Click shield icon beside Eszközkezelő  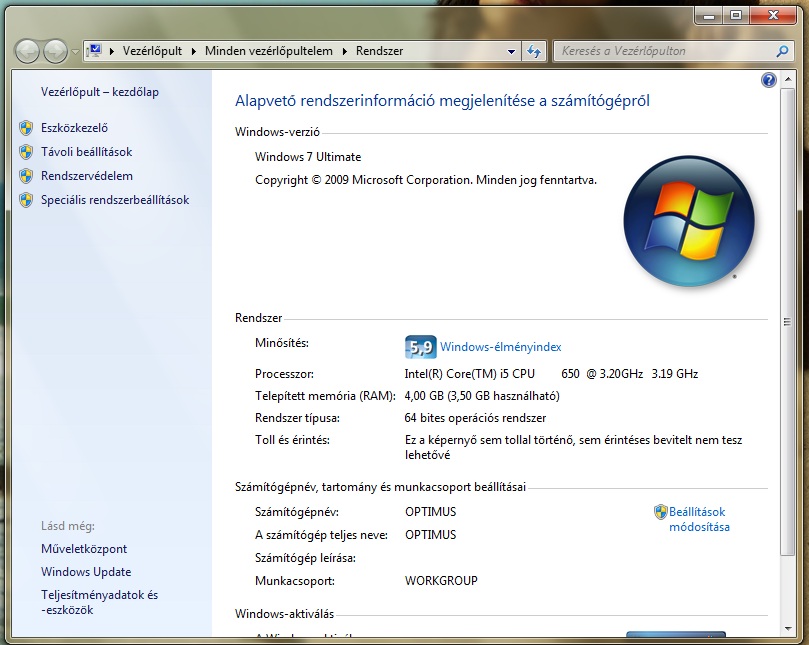coord(26,128)
